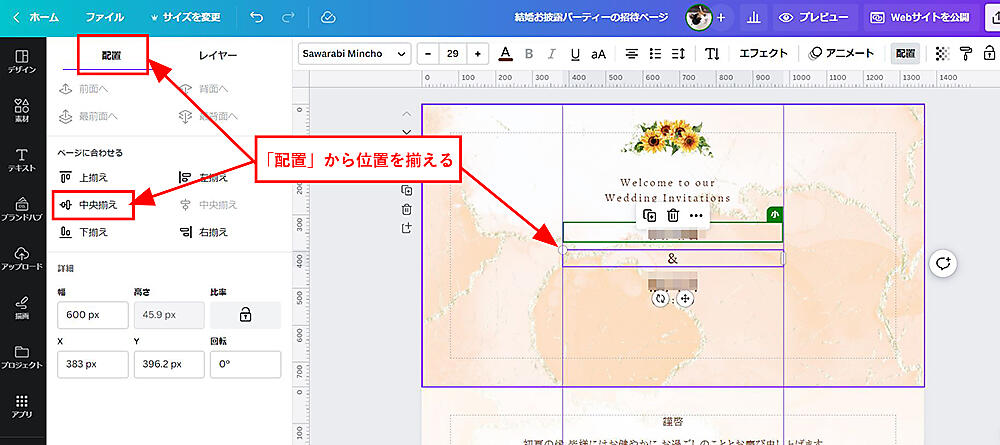Open the 素材 elements sidebar panel
Viewport: 1000px width, 445px height.
pos(22,111)
